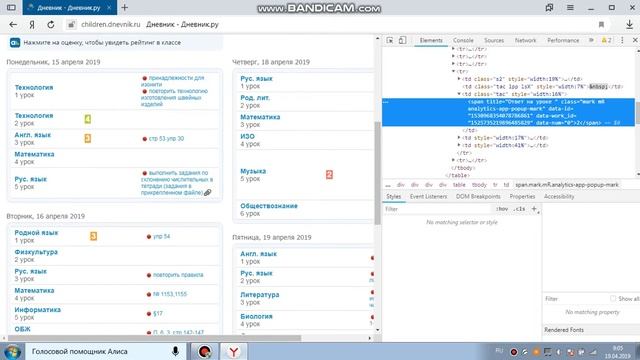Open the Windows Start menu
Image resolution: width=640 pixels, height=360 pixels.
[12, 351]
